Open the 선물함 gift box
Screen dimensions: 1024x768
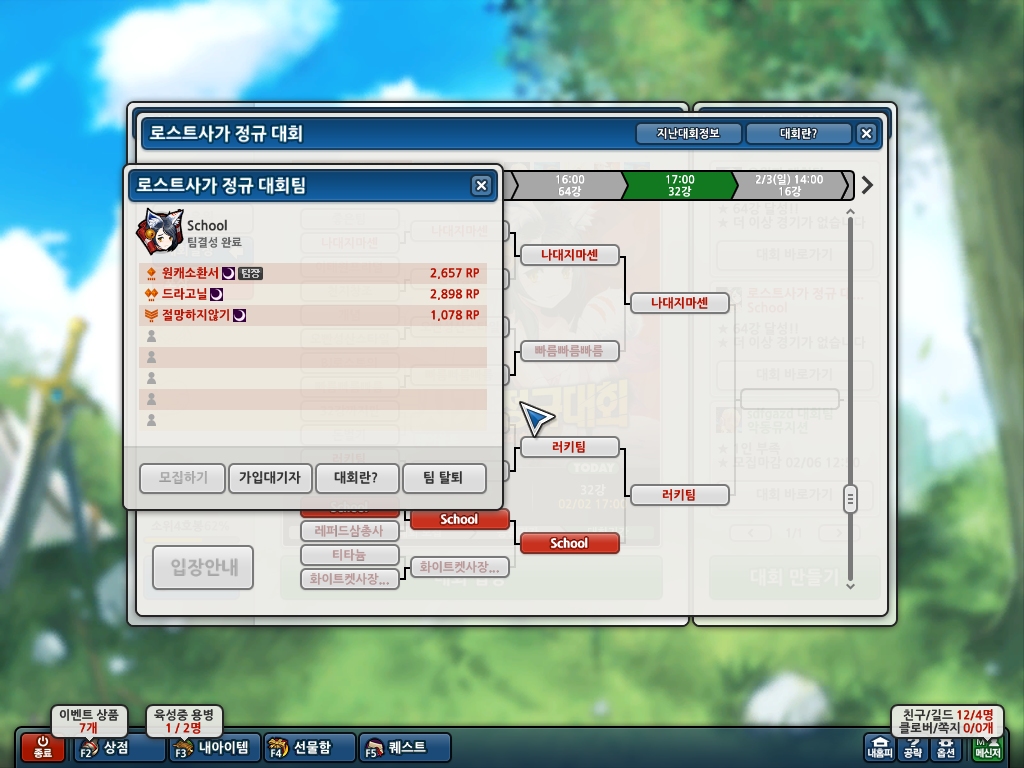pos(310,748)
